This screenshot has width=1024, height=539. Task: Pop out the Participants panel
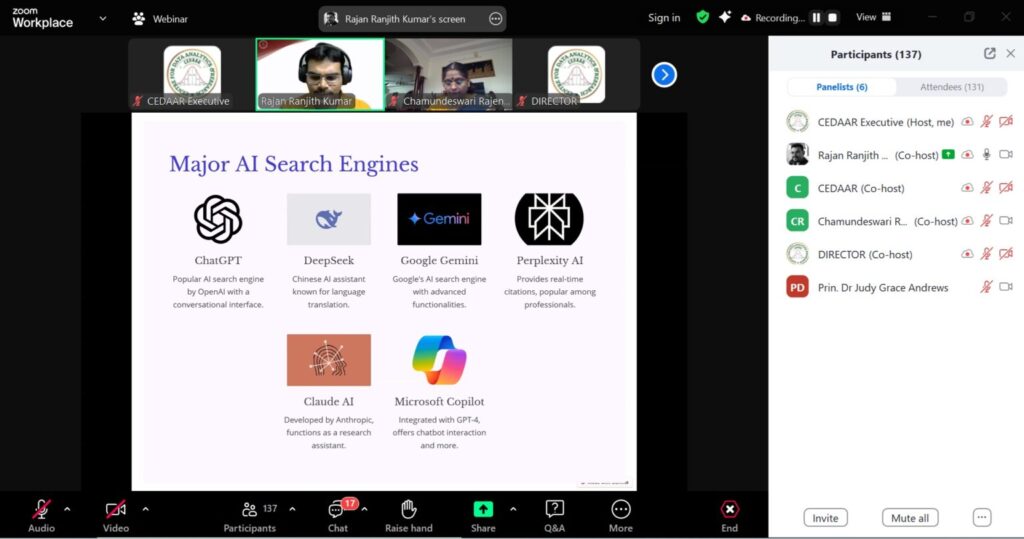[989, 54]
